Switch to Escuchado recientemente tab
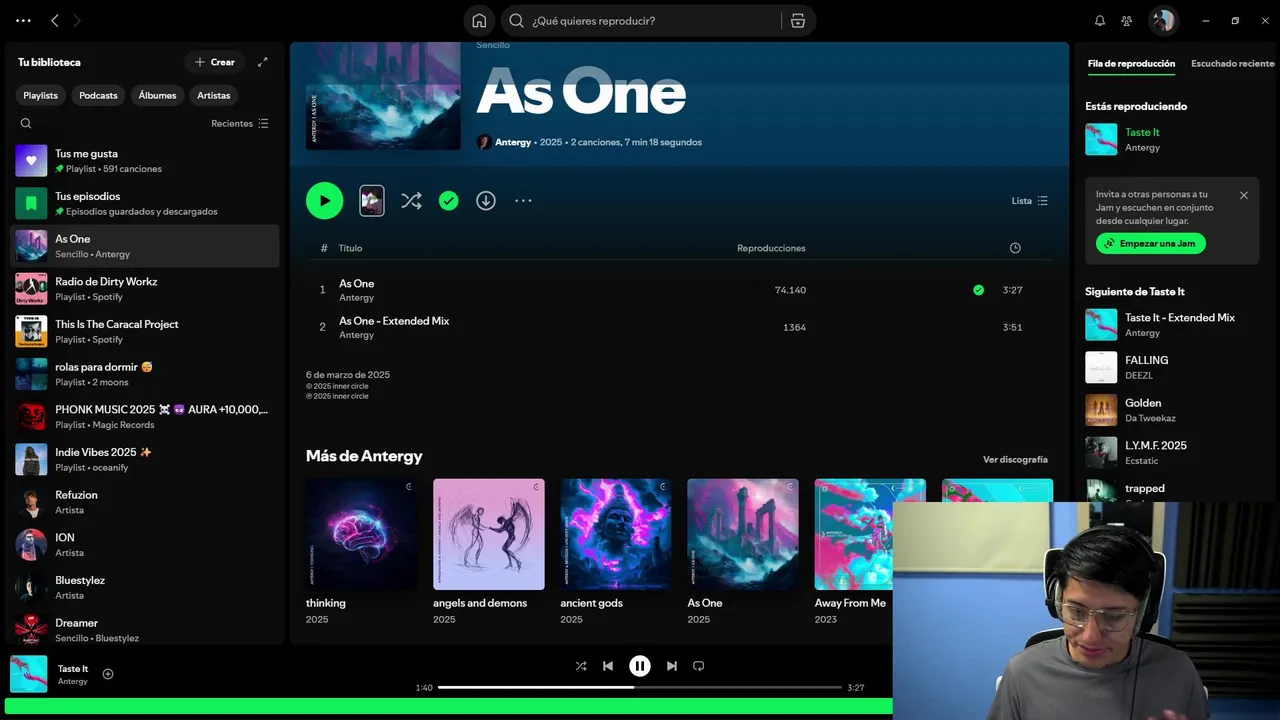Viewport: 1280px width, 720px height. (x=1232, y=63)
